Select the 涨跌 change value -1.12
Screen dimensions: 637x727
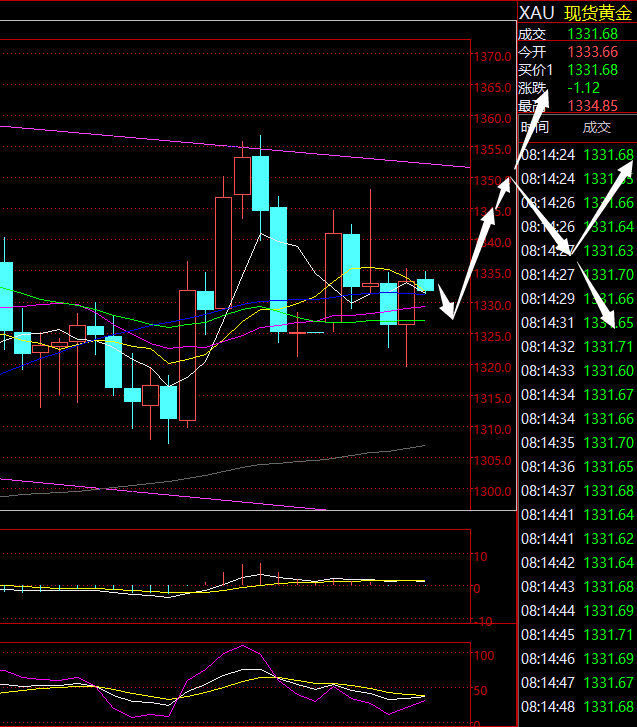point(584,88)
